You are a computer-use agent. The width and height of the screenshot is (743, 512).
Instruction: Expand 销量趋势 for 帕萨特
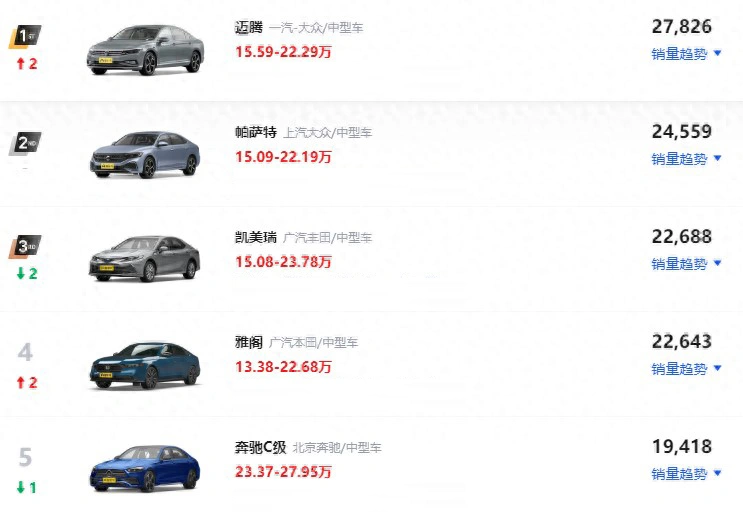pos(686,159)
